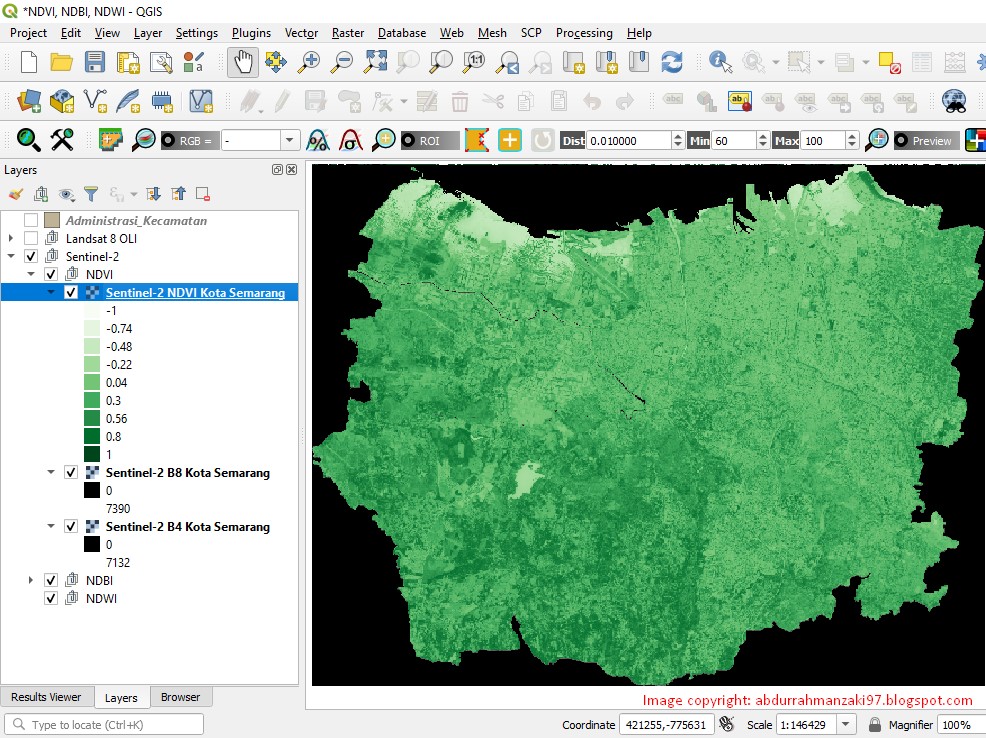Screen dimensions: 986x738
Task: Disable the NDVI group checkbox
Action: pos(49,274)
